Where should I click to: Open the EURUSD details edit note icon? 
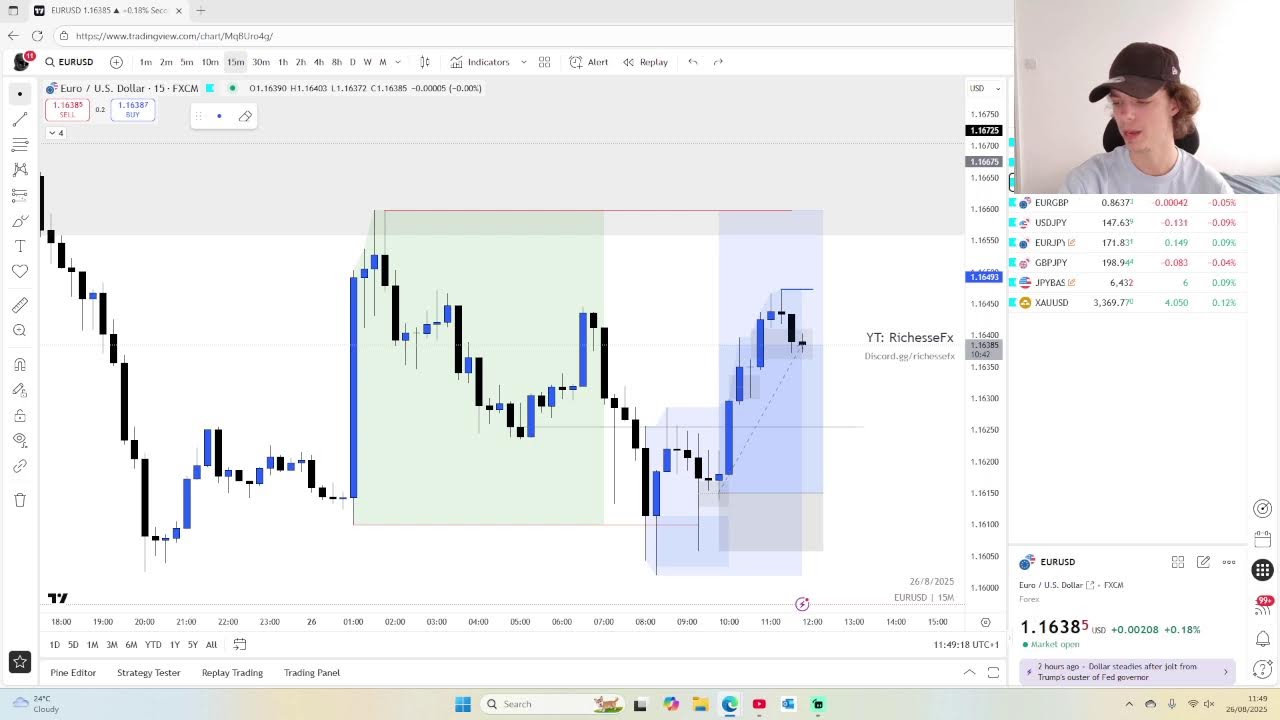pyautogui.click(x=1203, y=562)
